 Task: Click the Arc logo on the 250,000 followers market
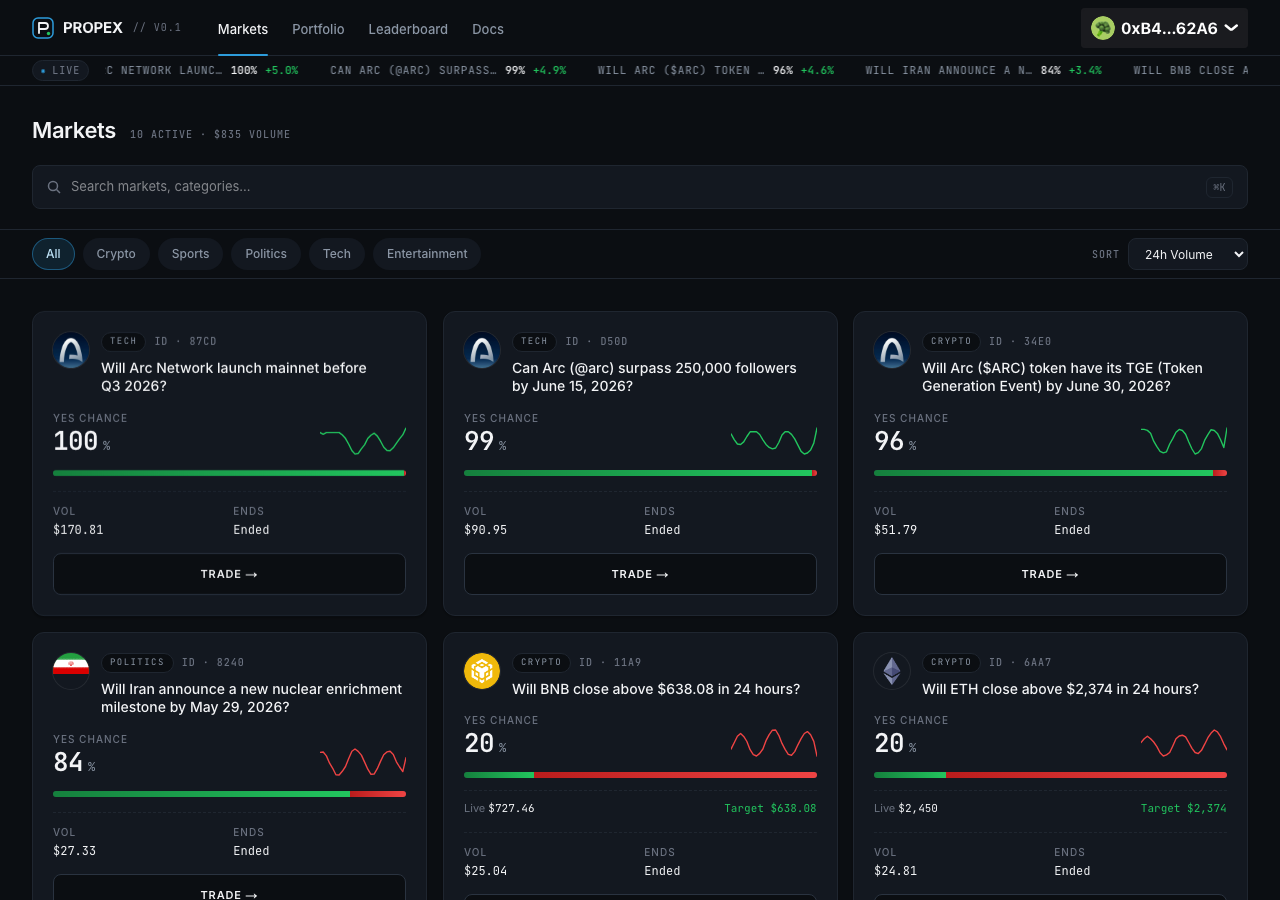tap(482, 350)
